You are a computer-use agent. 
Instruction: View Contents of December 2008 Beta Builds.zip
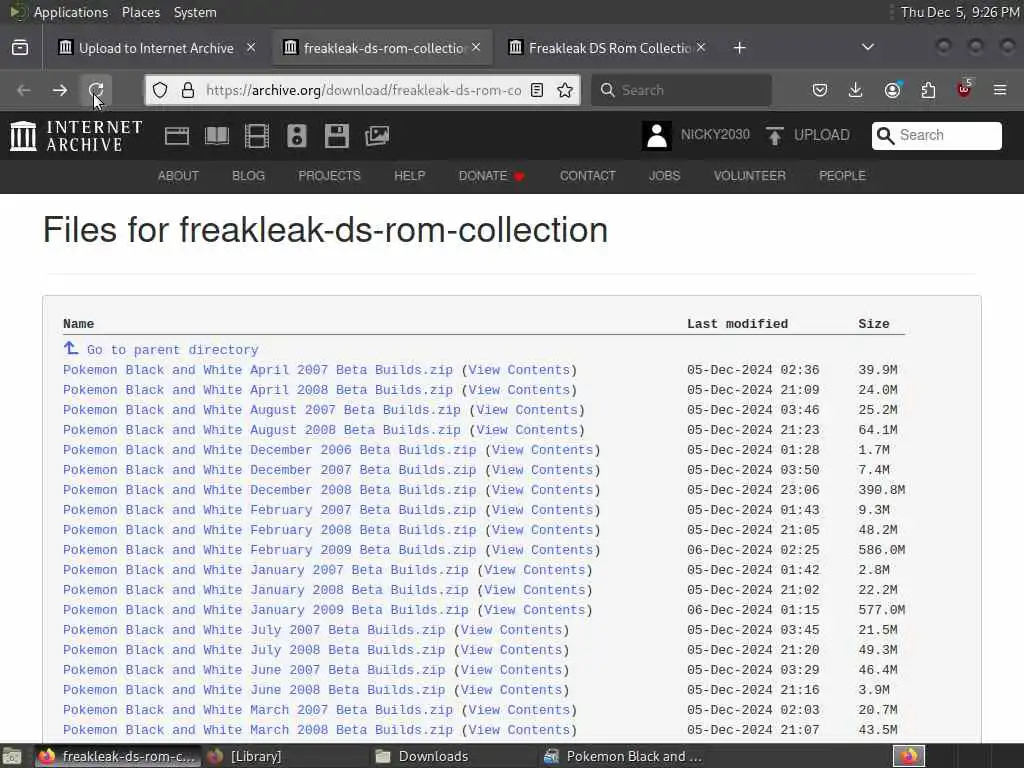click(x=543, y=490)
